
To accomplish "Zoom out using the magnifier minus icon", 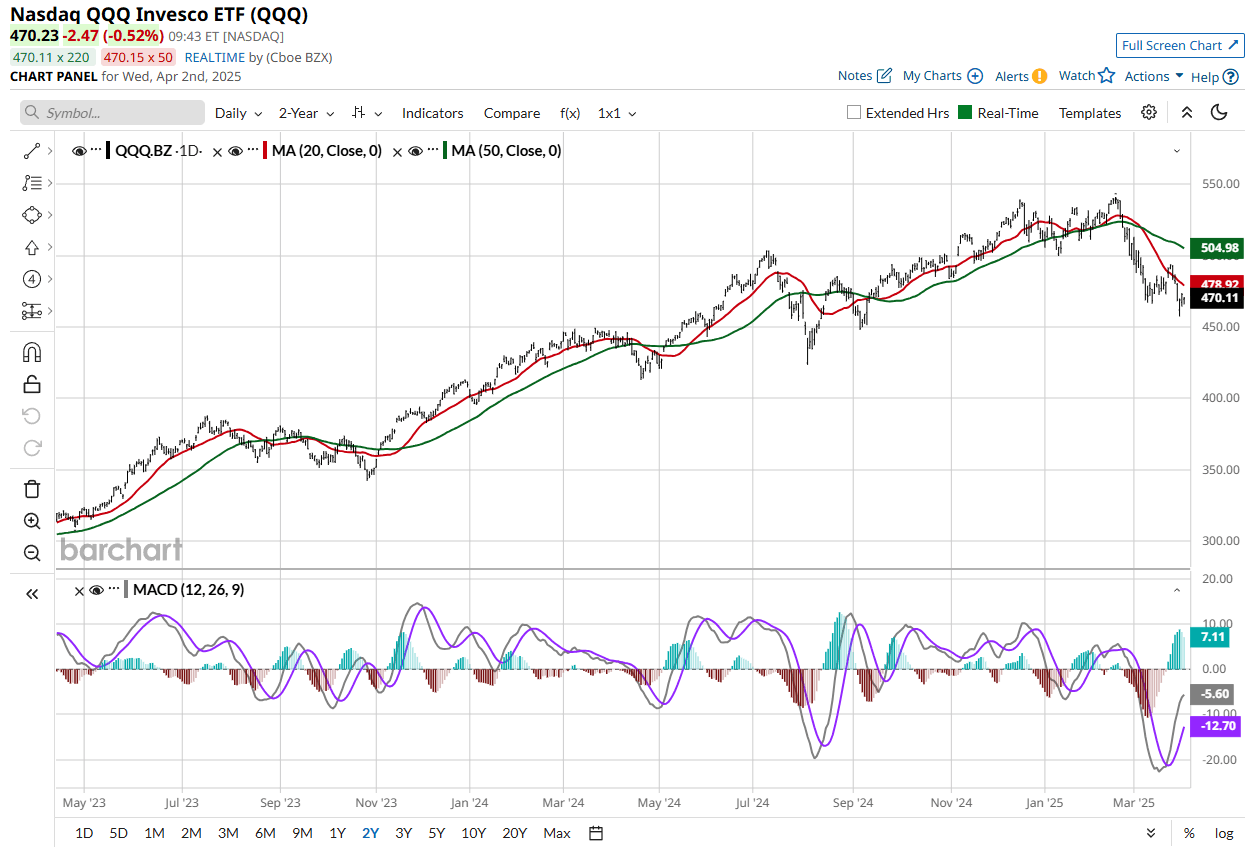I will click(32, 553).
